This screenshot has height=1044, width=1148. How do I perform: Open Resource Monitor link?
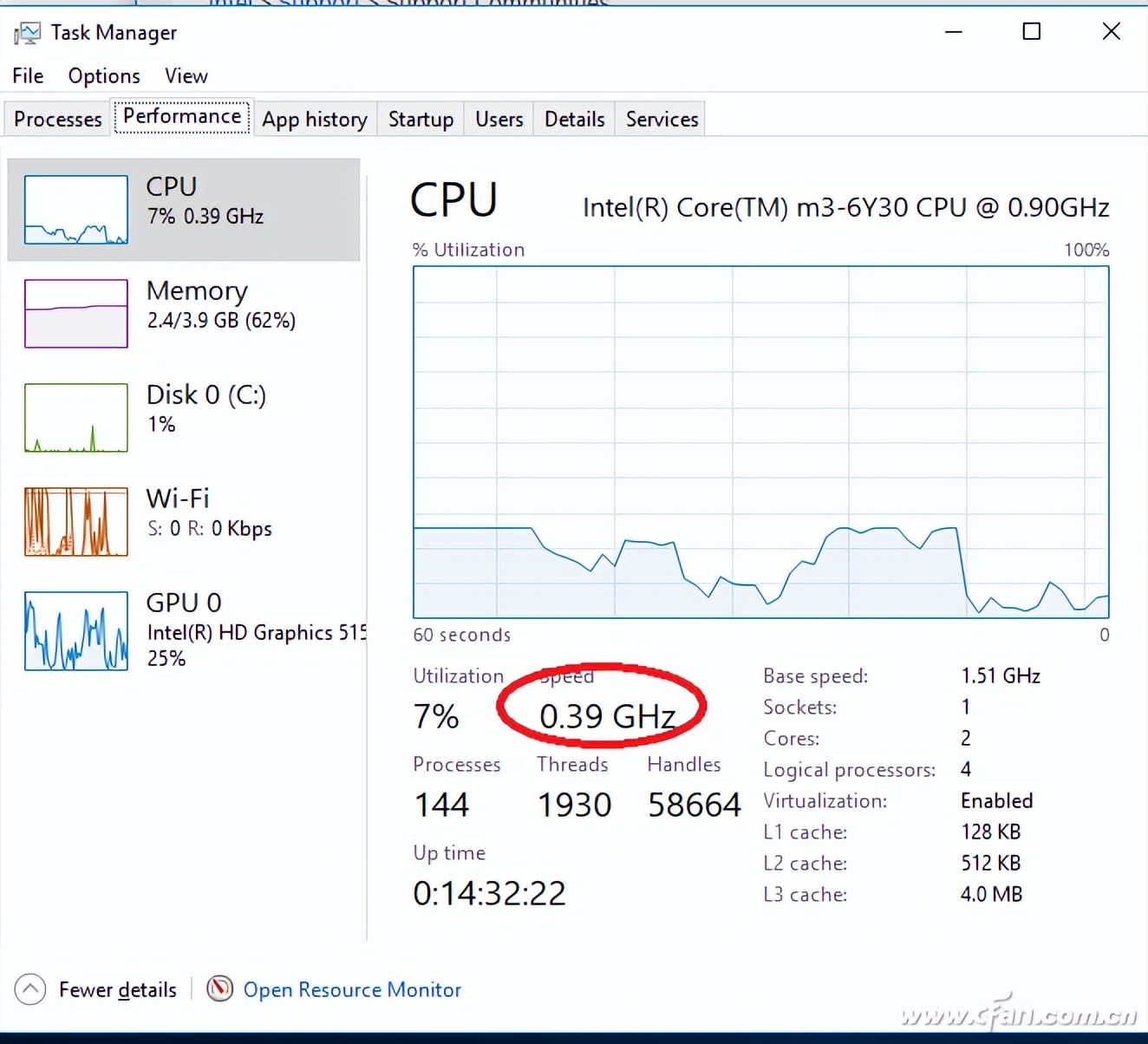[x=352, y=989]
